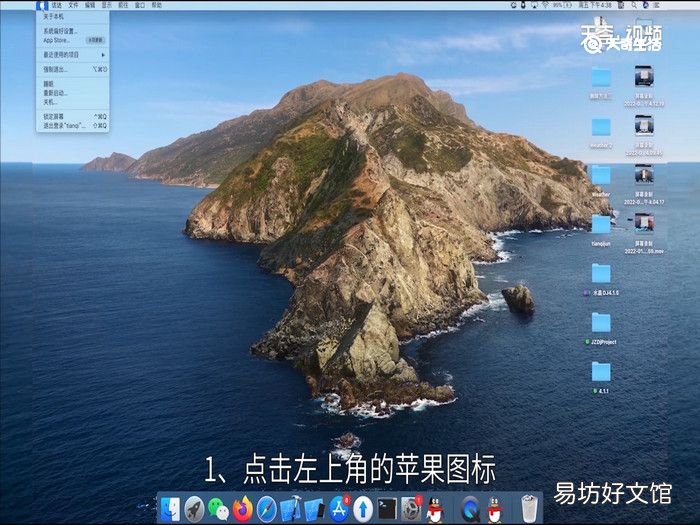The height and width of the screenshot is (525, 700).
Task: Open the 文件 menu
Action: click(73, 5)
